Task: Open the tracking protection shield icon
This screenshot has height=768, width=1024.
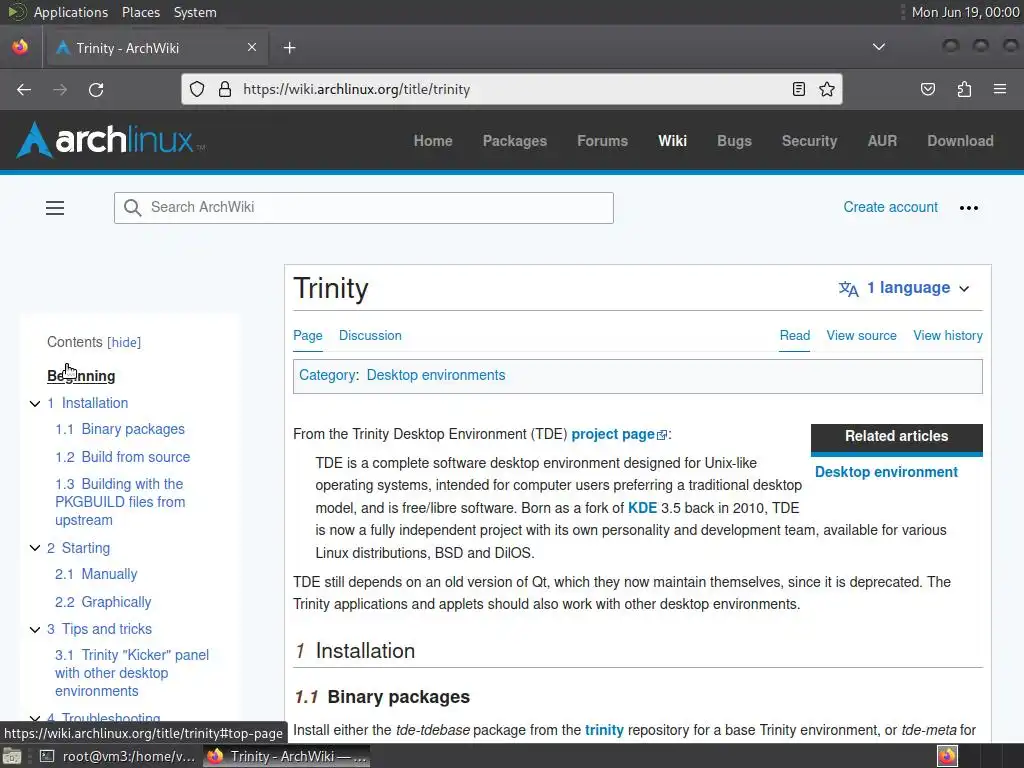Action: click(197, 89)
